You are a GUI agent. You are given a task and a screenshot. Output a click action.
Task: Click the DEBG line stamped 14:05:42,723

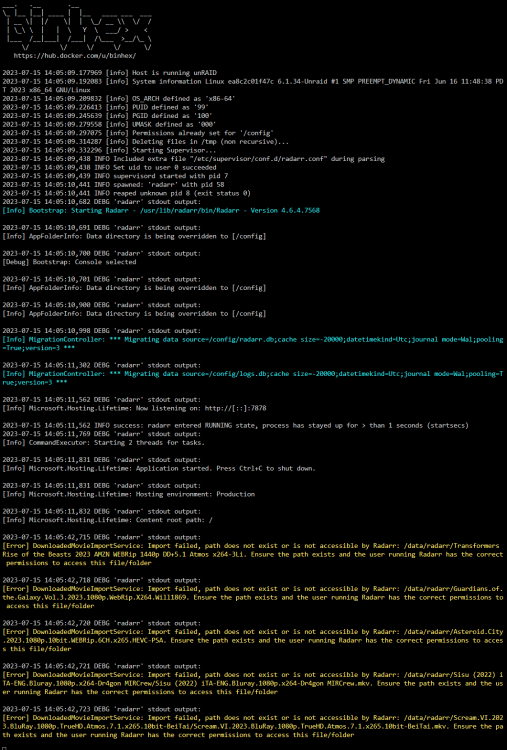(101, 710)
